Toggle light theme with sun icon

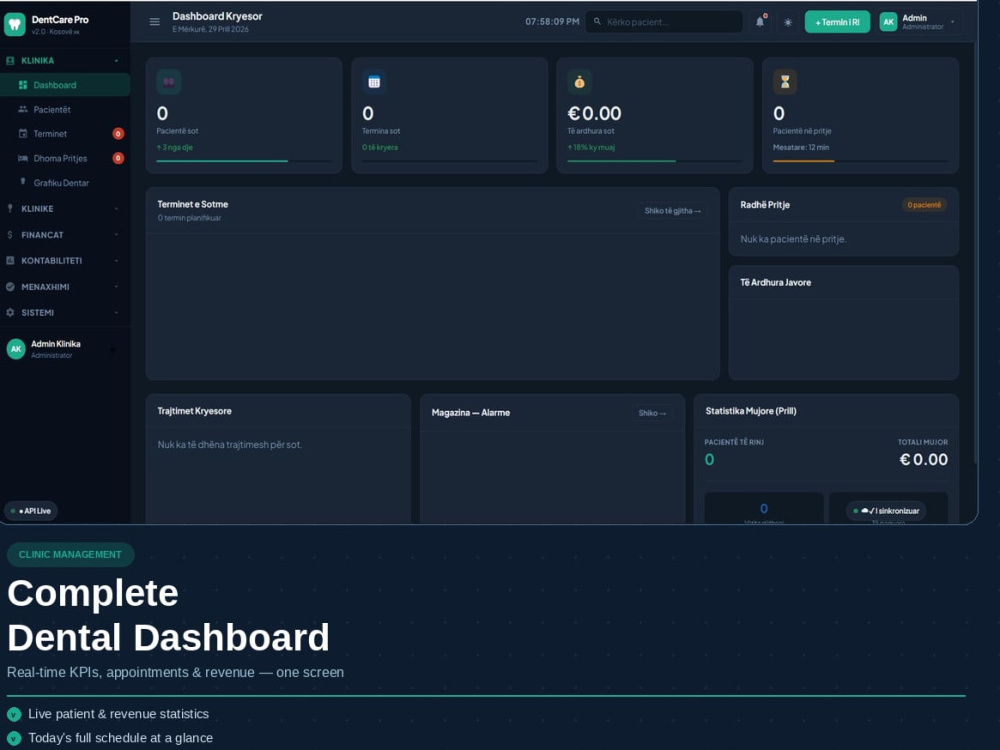(x=788, y=22)
